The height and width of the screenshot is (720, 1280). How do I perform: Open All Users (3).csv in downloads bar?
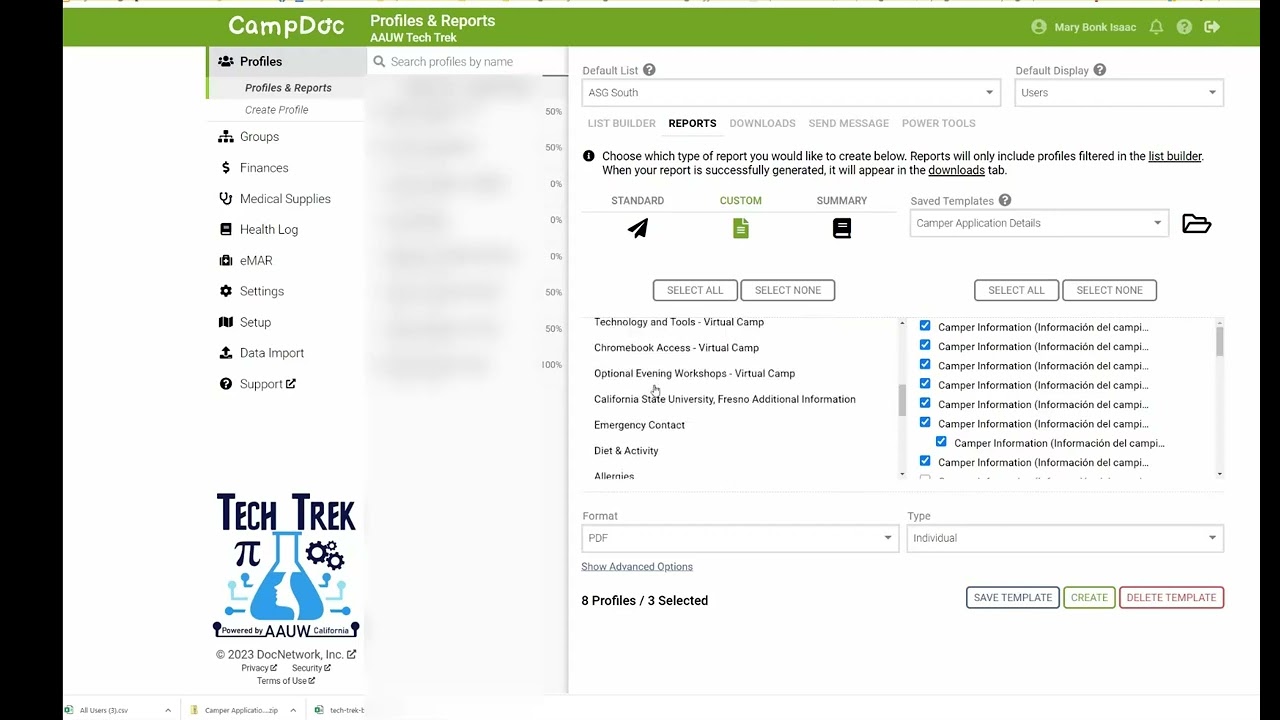point(104,710)
